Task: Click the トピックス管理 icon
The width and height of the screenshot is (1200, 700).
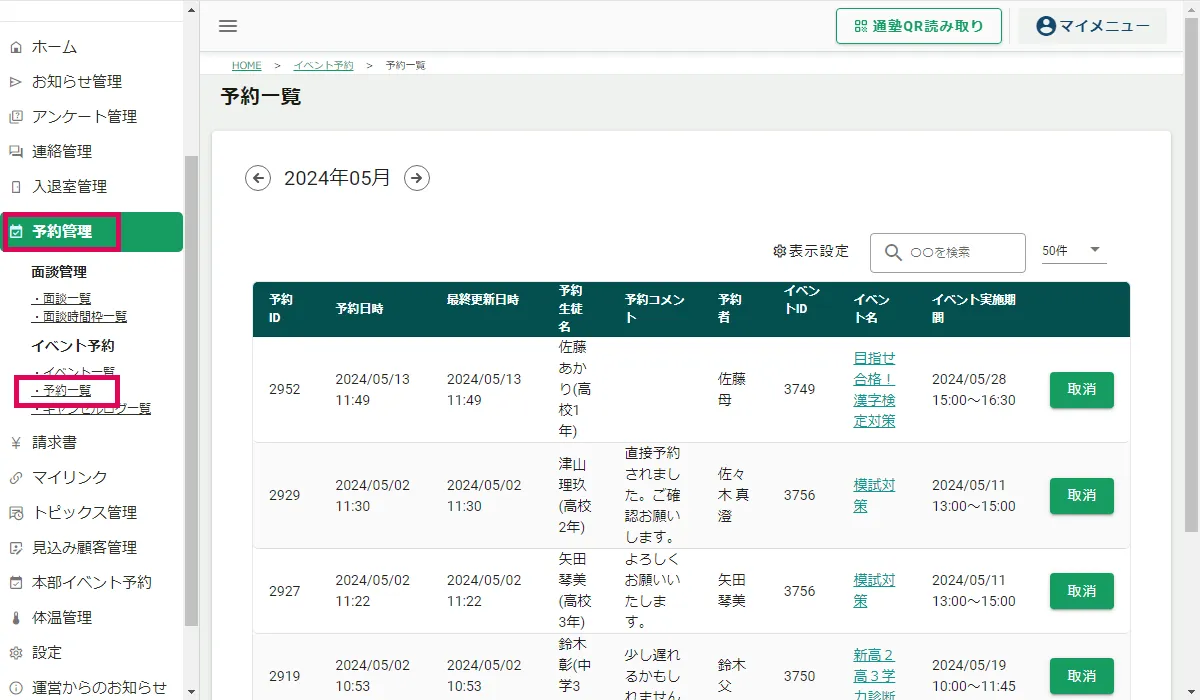Action: (x=15, y=513)
